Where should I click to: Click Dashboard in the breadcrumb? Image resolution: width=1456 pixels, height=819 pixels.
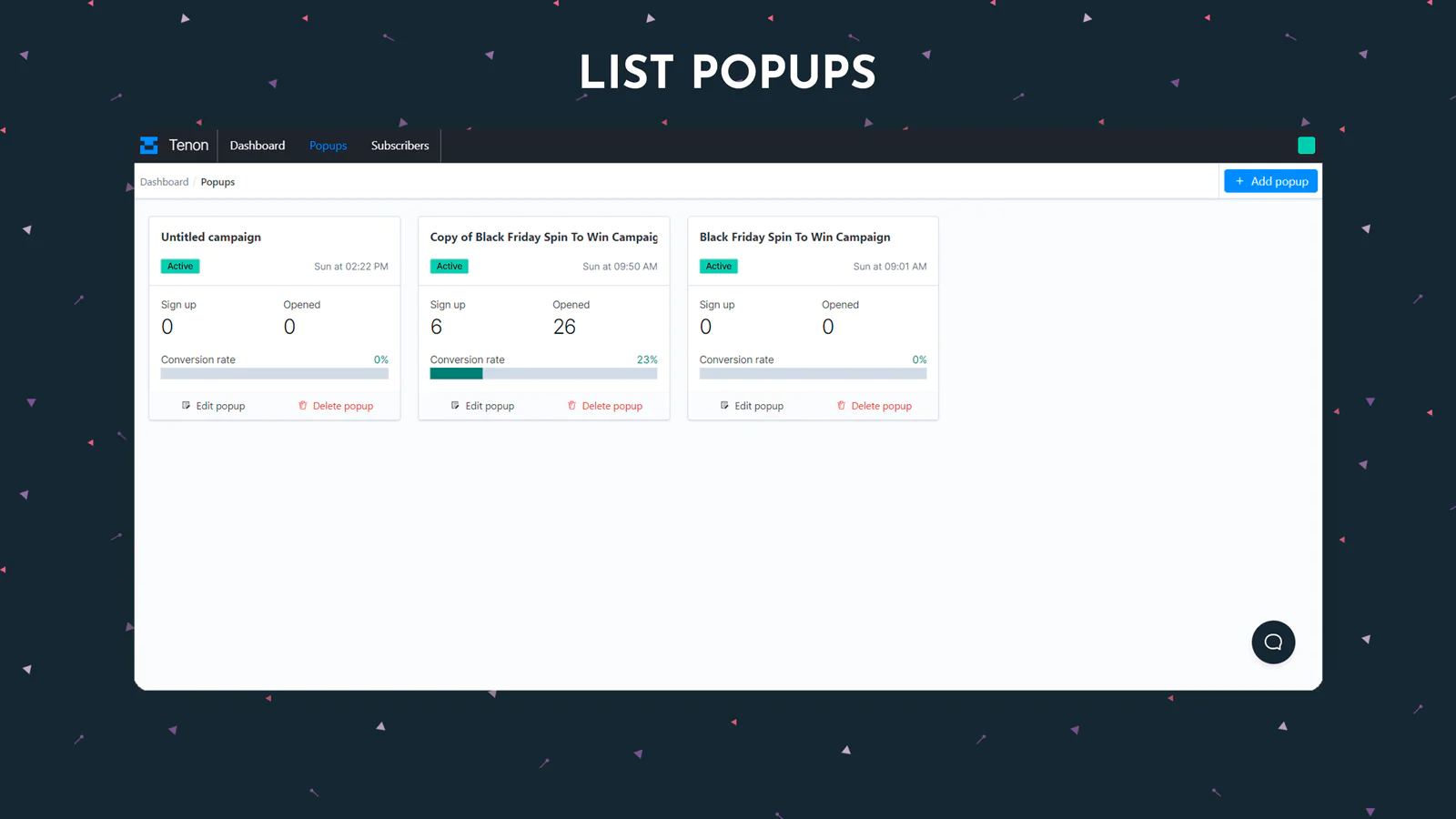164,182
